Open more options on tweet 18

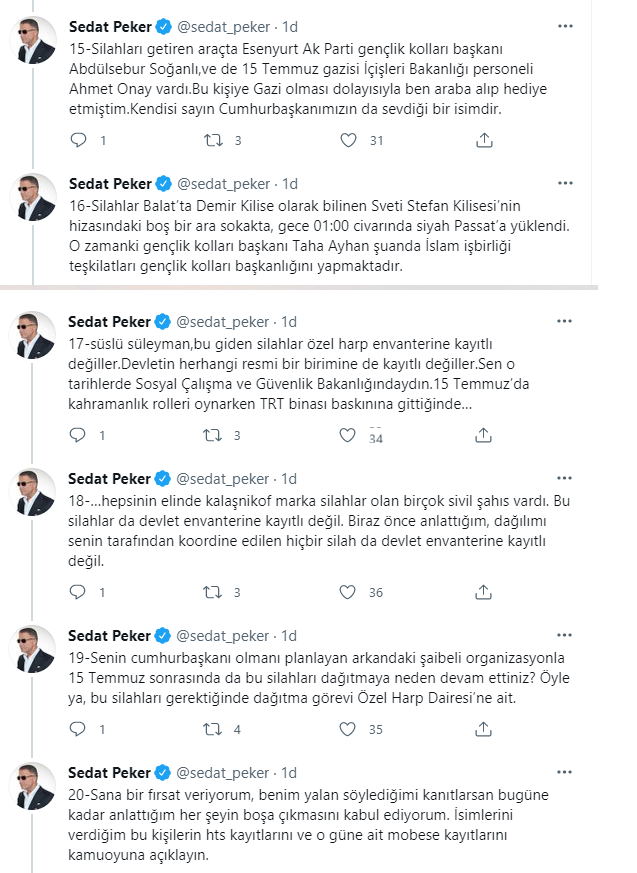point(564,478)
